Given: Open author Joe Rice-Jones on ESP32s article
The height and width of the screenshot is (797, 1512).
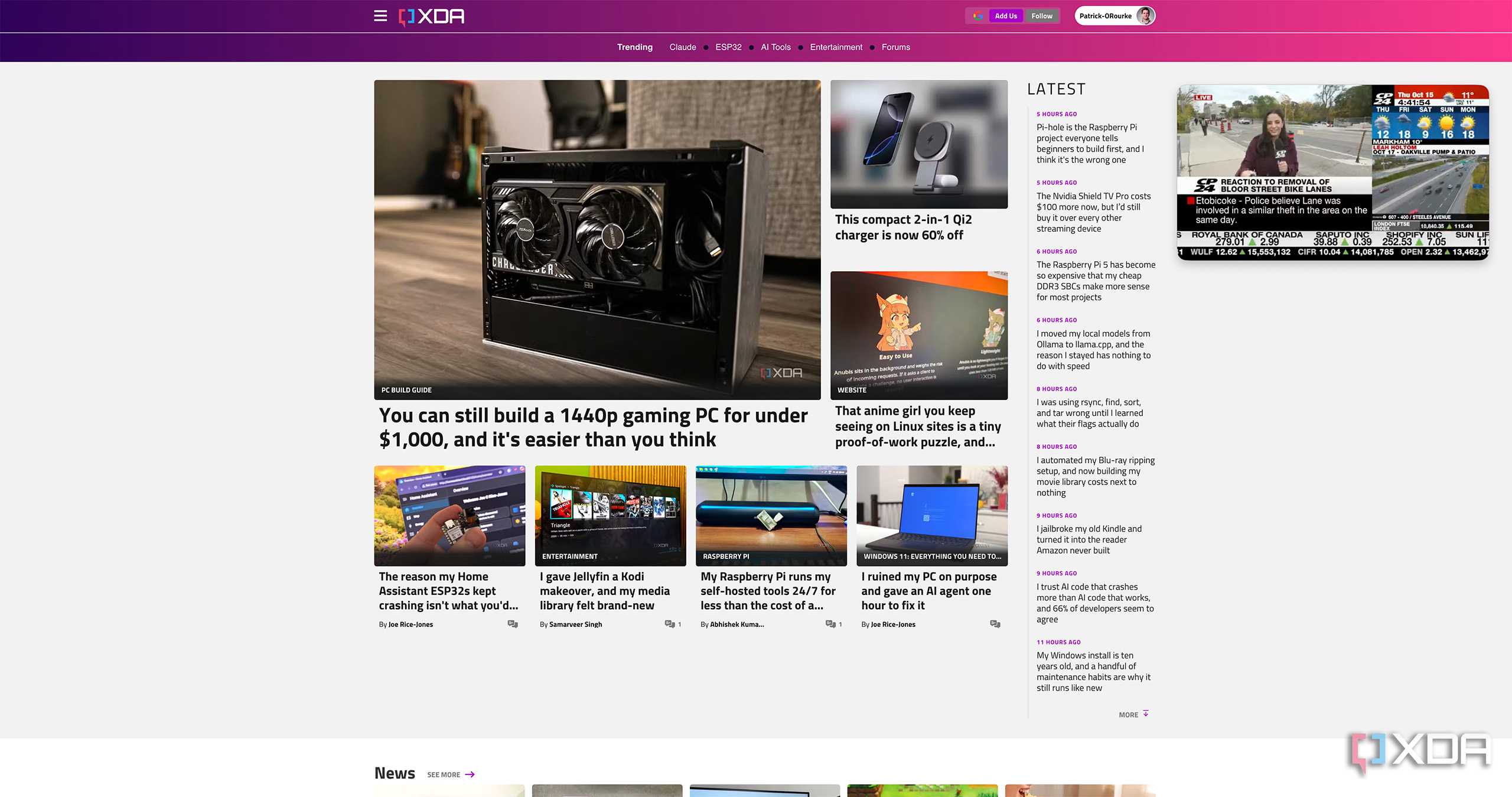Looking at the screenshot, I should point(410,624).
